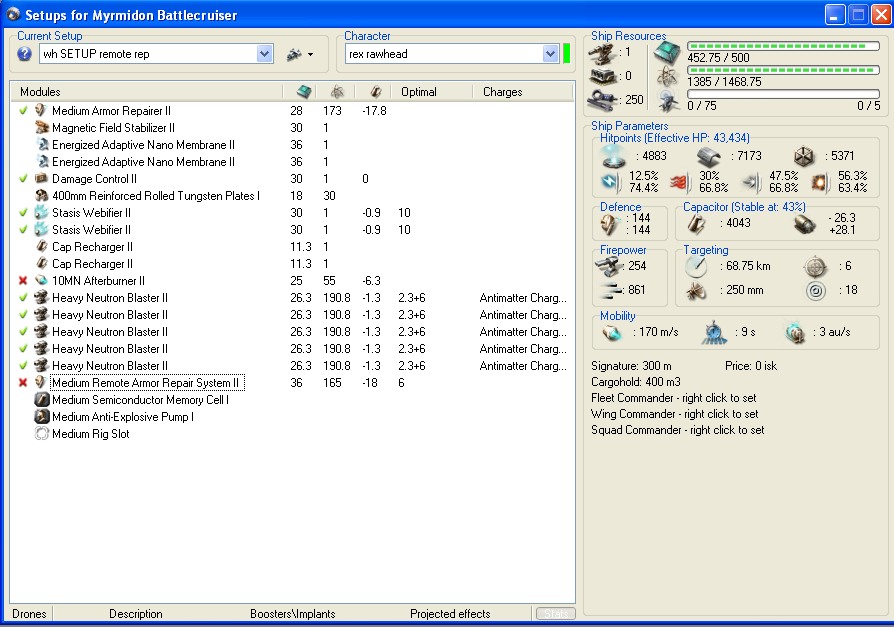This screenshot has width=894, height=627.
Task: Click the CPU column header icon
Action: click(304, 92)
